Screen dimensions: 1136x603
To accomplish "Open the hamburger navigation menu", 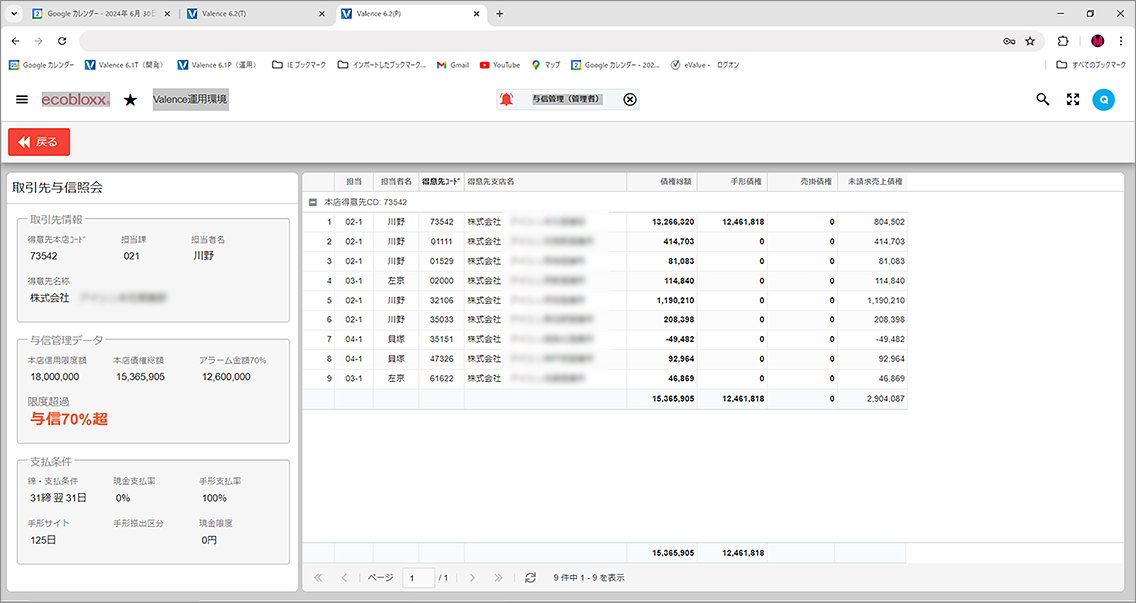I will pos(22,99).
